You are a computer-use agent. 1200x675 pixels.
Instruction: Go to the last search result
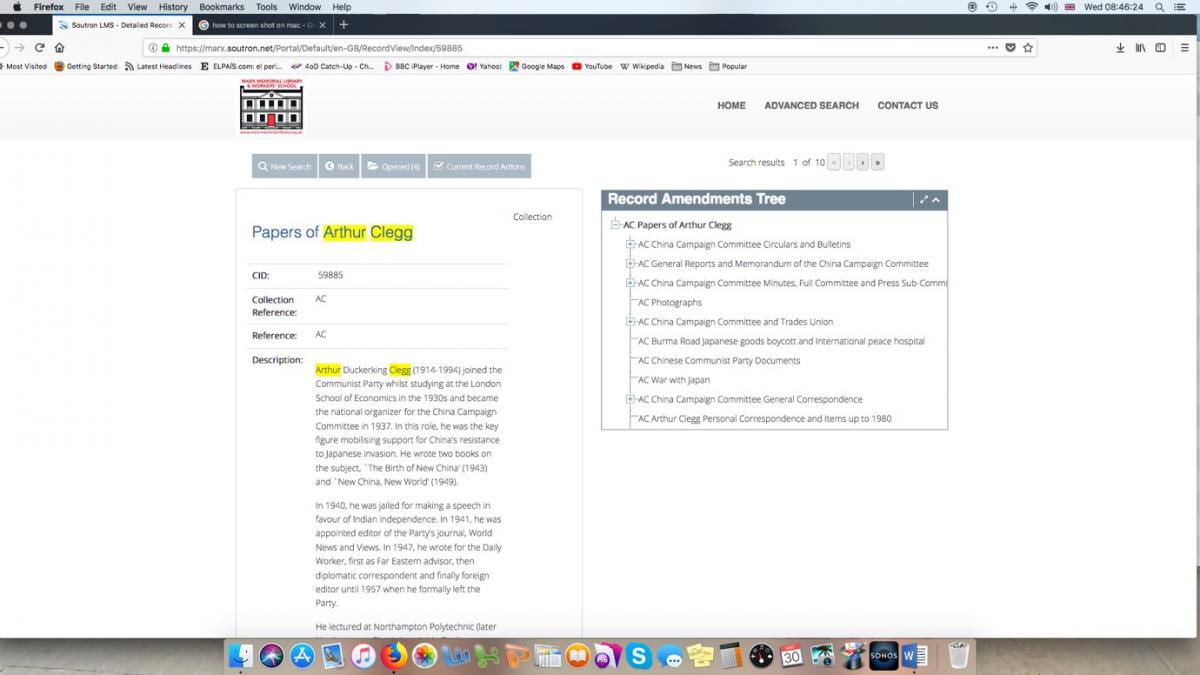pos(877,162)
